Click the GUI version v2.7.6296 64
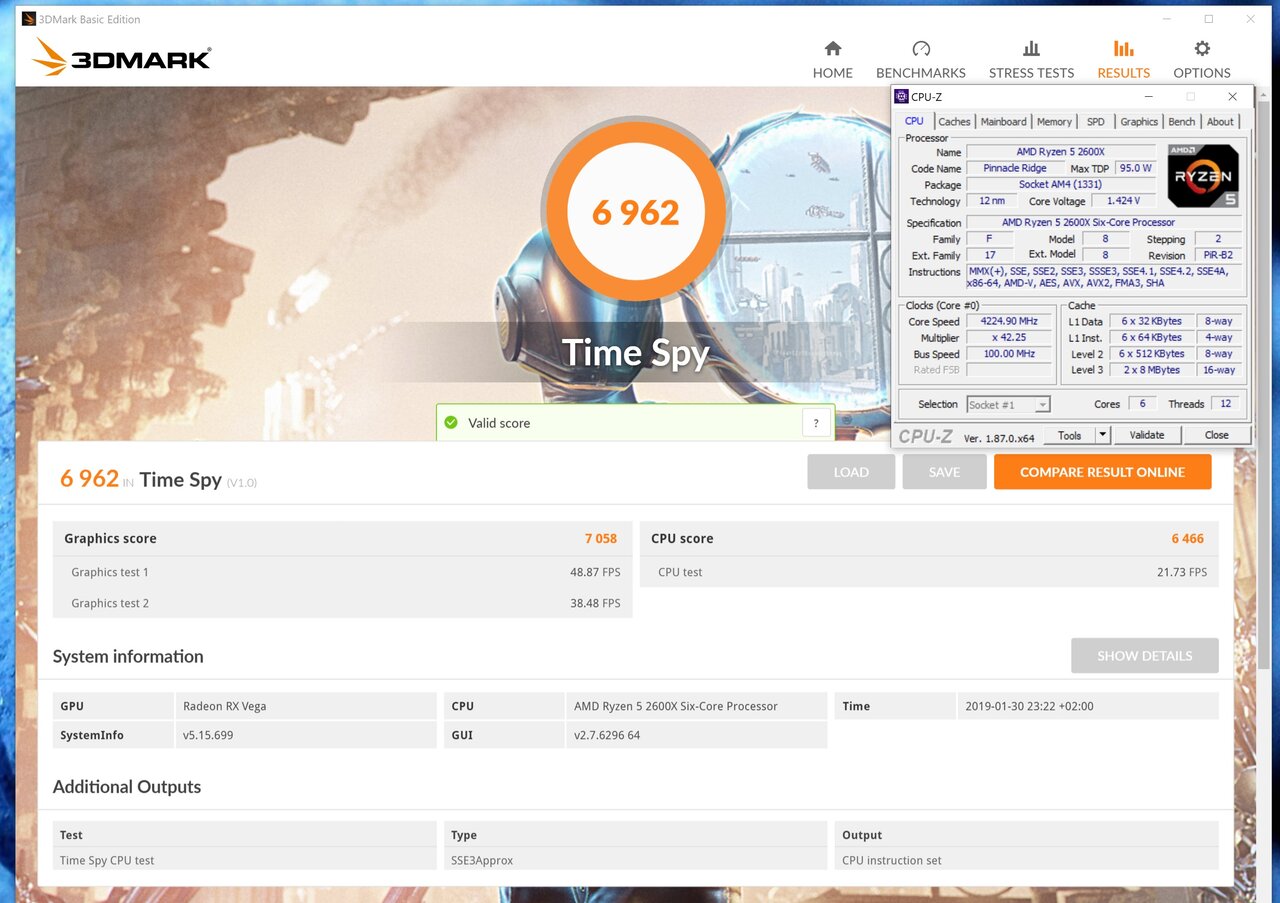1280x903 pixels. [x=696, y=735]
